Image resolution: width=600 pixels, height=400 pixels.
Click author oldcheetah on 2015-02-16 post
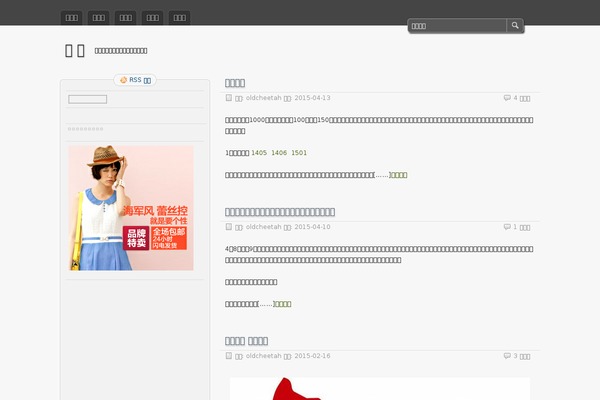[x=264, y=356]
